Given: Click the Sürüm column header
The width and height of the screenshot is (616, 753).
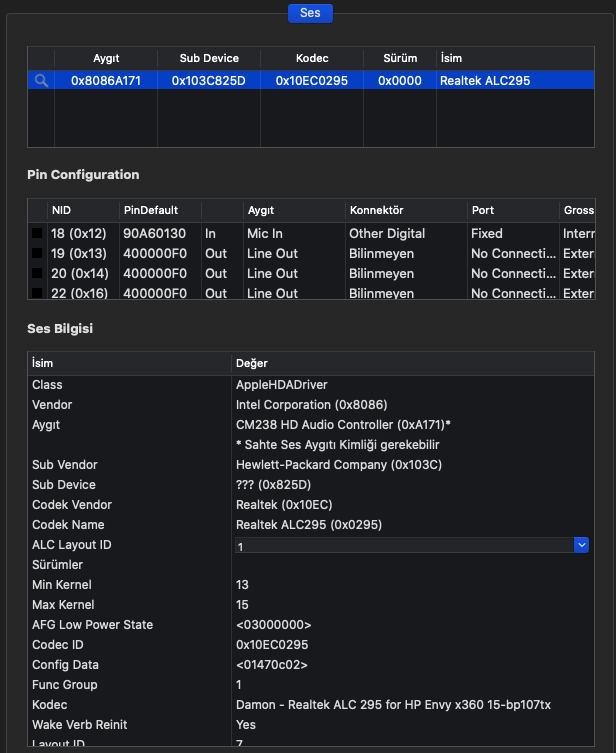Looking at the screenshot, I should tap(399, 59).
